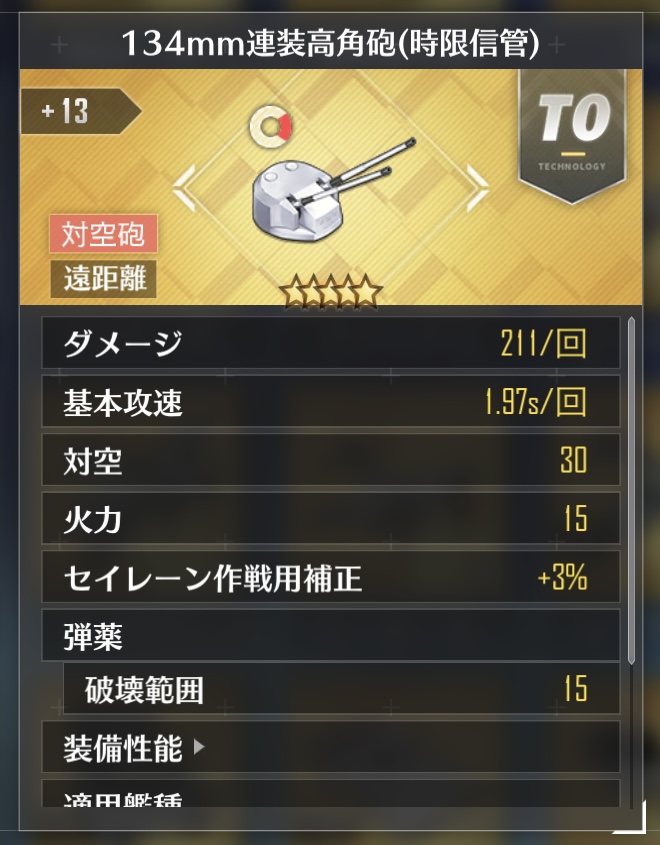This screenshot has height=845, width=660.
Task: Select the 対空 stat row
Action: pyautogui.click(x=331, y=460)
